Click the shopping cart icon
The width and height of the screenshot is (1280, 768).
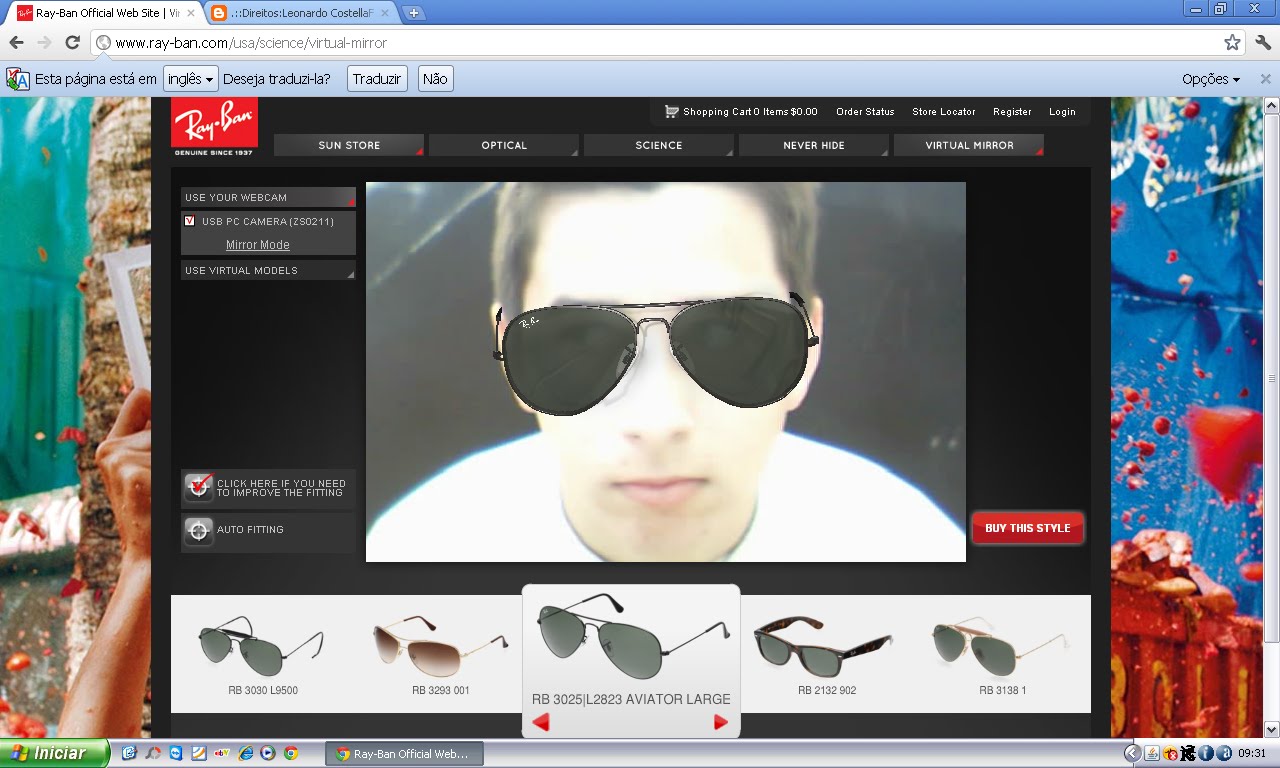pyautogui.click(x=671, y=111)
